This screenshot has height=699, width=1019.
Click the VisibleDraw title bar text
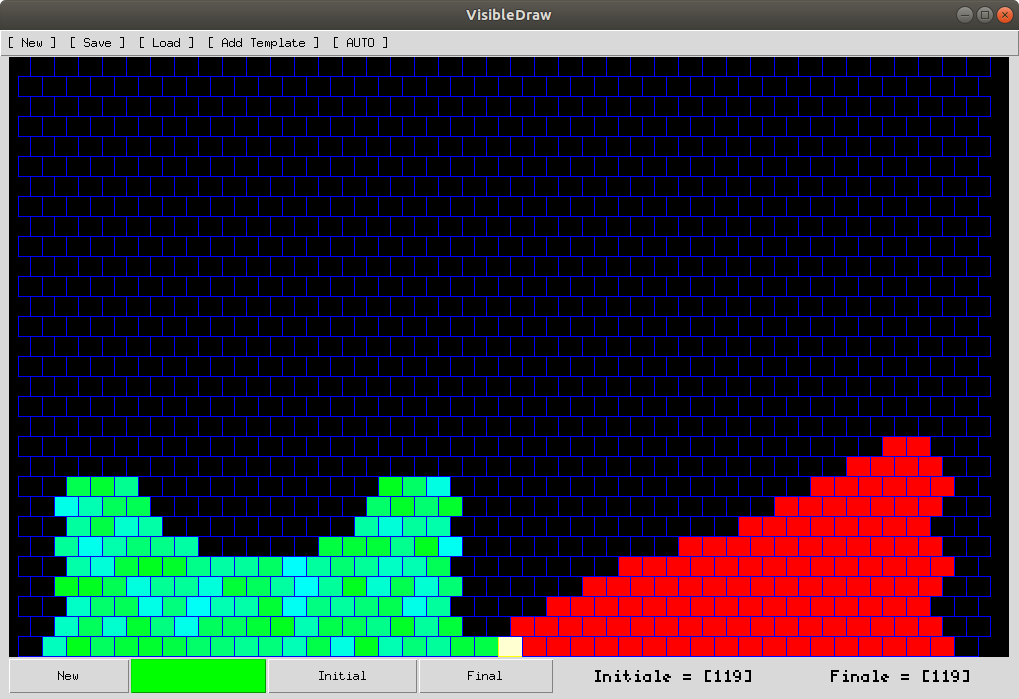click(x=509, y=14)
